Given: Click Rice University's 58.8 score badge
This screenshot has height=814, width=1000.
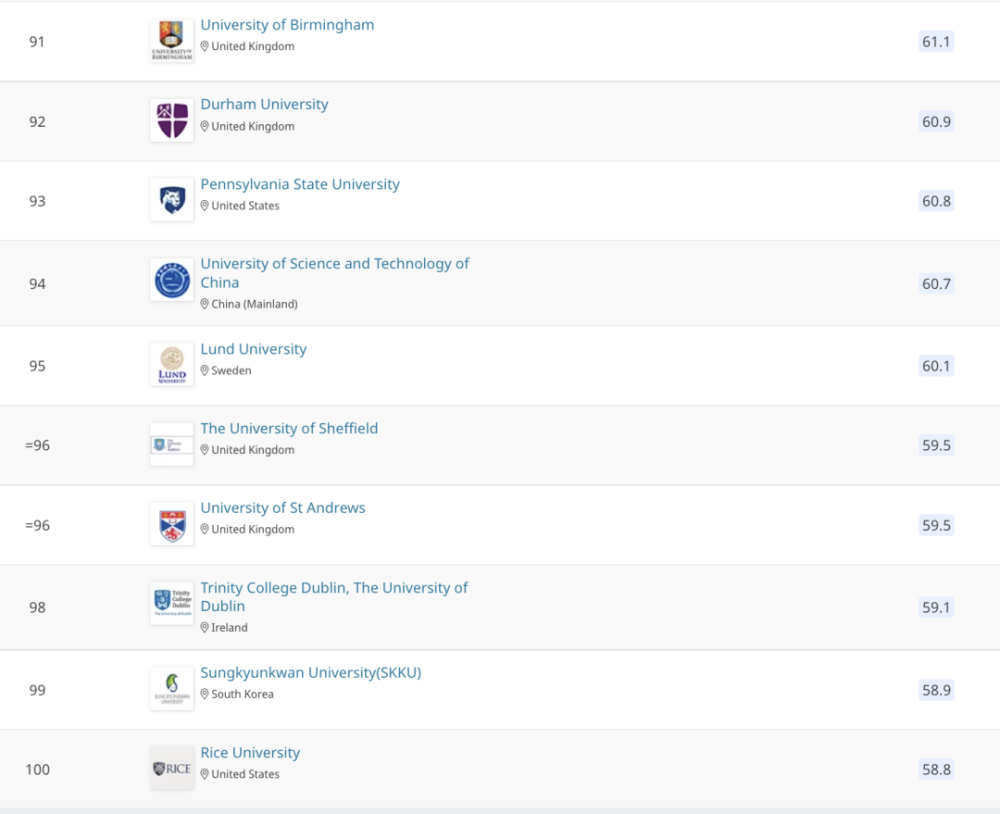Looking at the screenshot, I should 936,769.
